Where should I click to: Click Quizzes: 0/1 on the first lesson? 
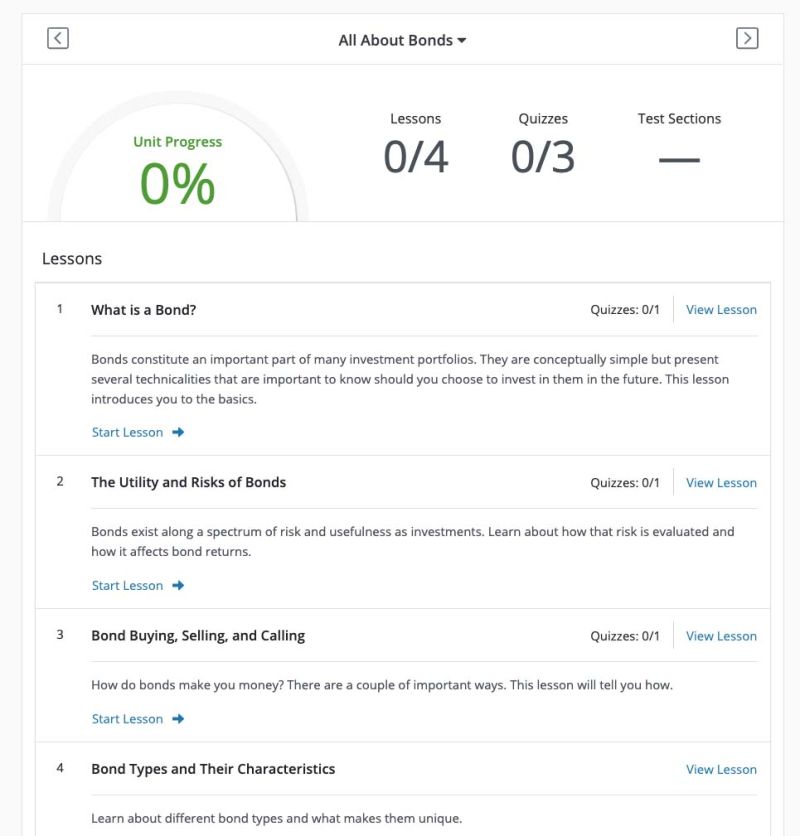(625, 310)
